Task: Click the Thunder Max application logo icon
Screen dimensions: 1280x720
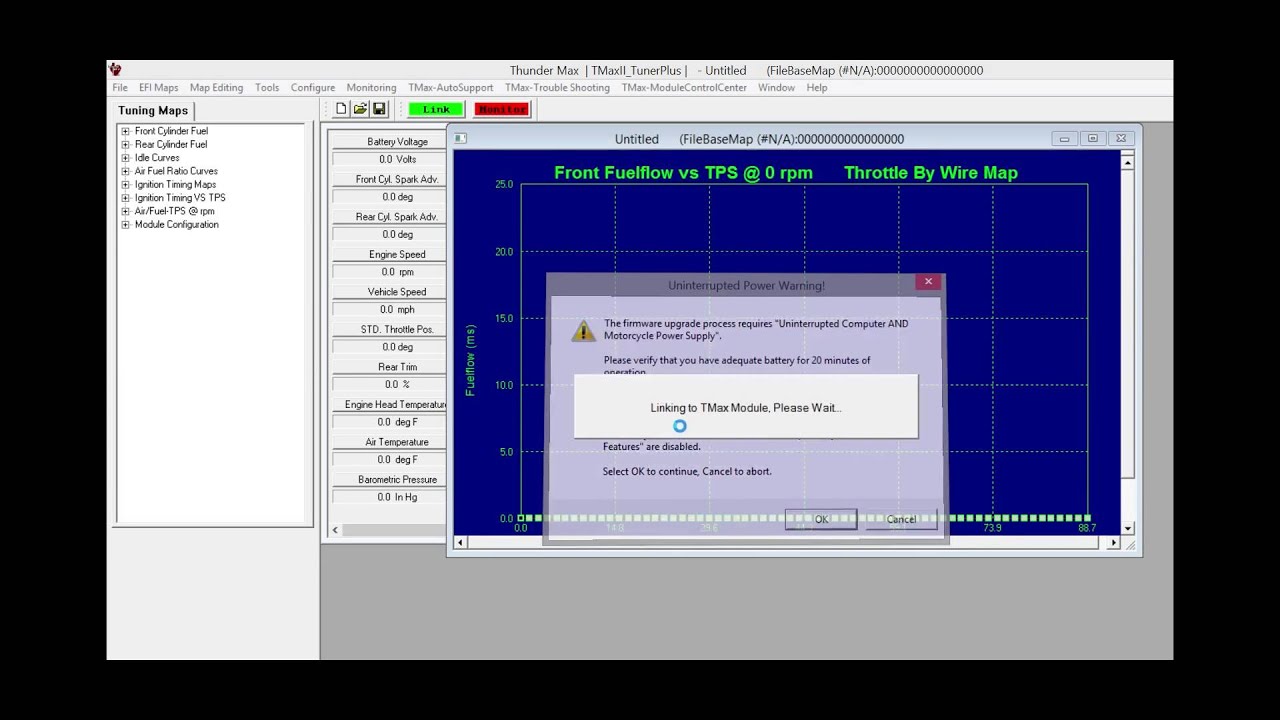Action: [x=115, y=70]
